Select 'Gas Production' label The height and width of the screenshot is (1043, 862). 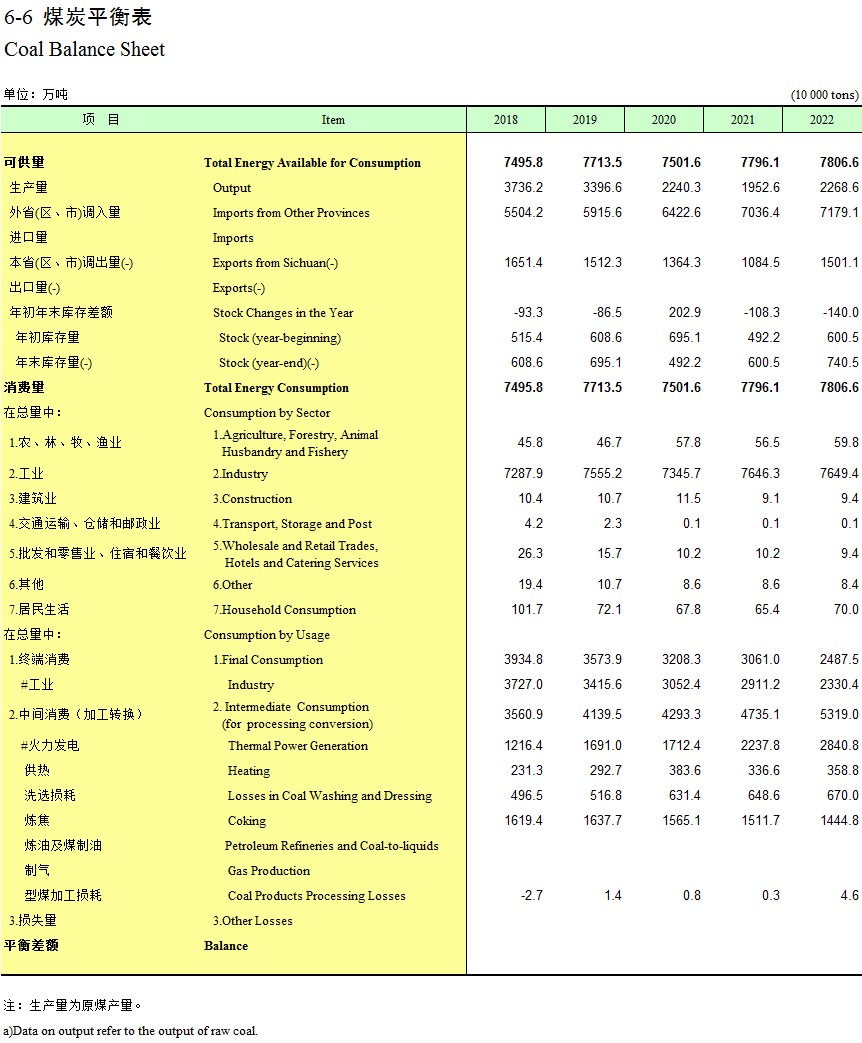click(269, 871)
